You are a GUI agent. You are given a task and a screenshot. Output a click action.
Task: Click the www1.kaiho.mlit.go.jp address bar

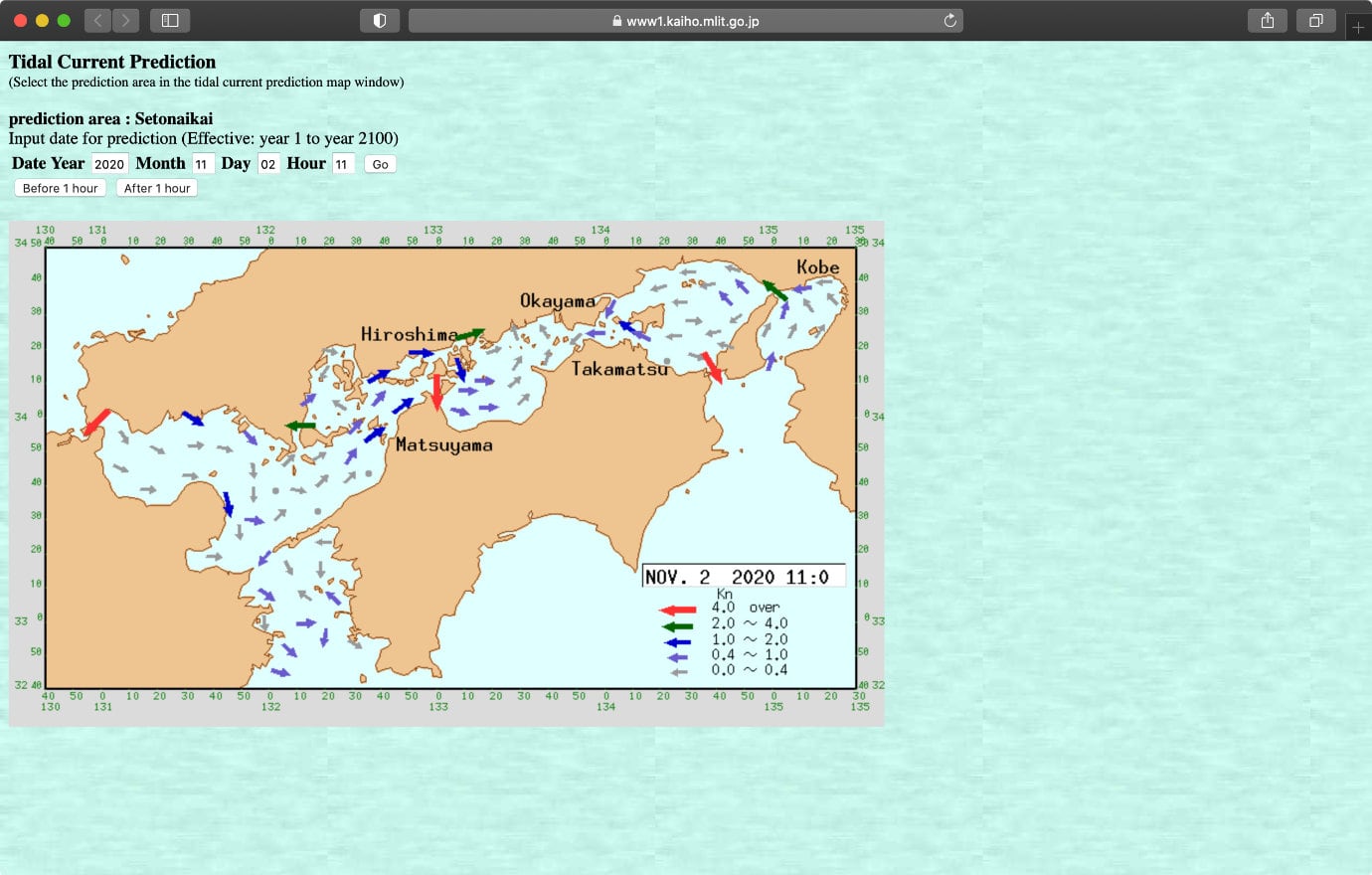686,20
